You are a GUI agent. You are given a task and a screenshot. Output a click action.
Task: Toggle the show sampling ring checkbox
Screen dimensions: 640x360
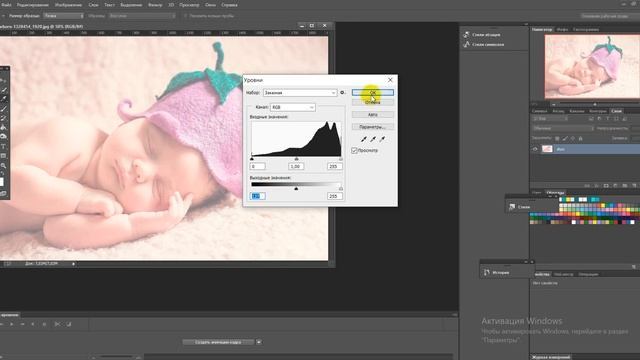pyautogui.click(x=185, y=16)
